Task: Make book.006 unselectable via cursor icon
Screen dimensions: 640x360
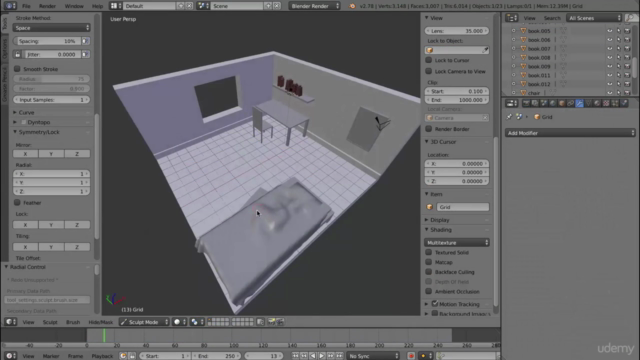Action: tap(619, 40)
